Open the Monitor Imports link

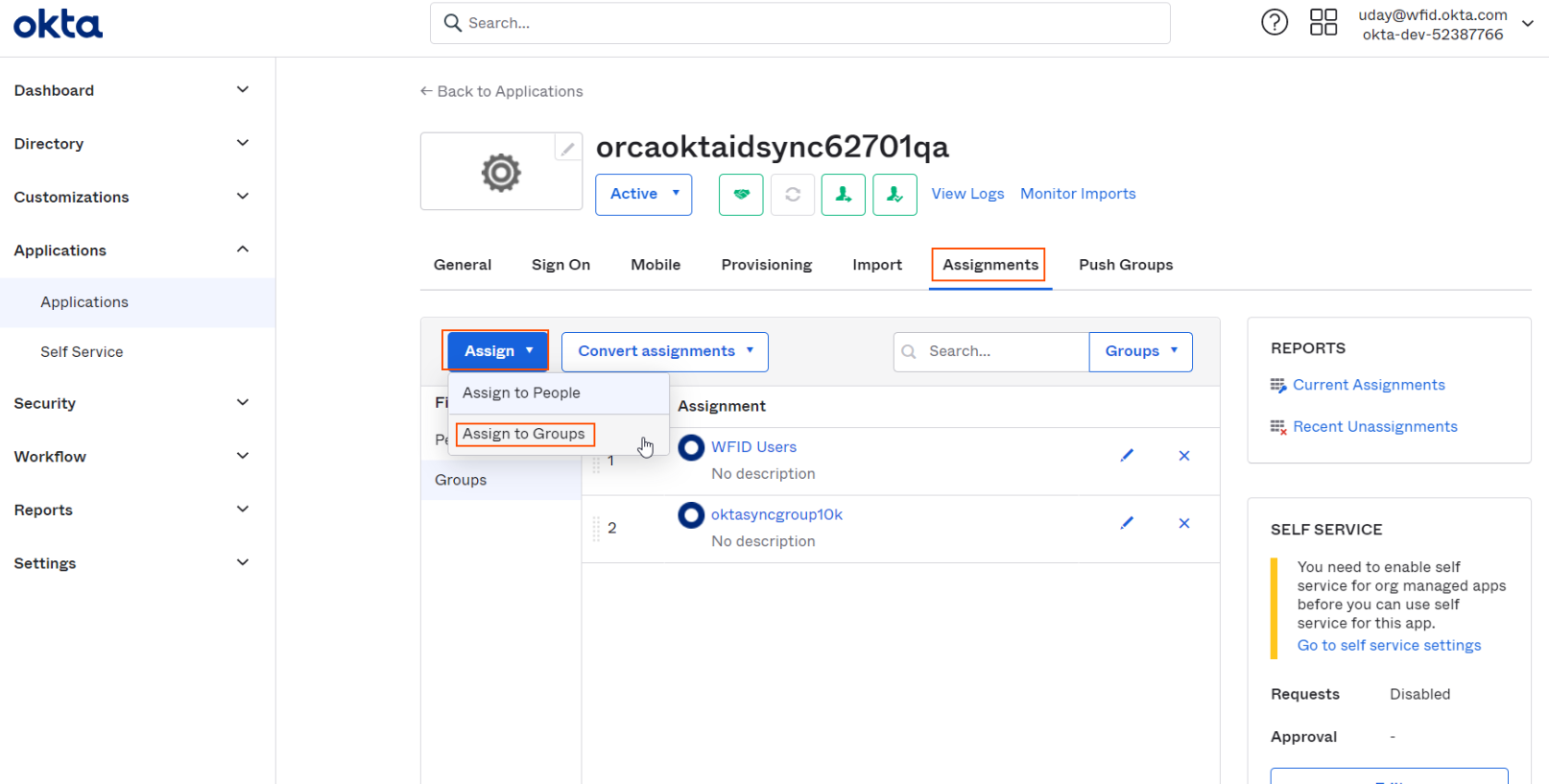click(x=1078, y=194)
